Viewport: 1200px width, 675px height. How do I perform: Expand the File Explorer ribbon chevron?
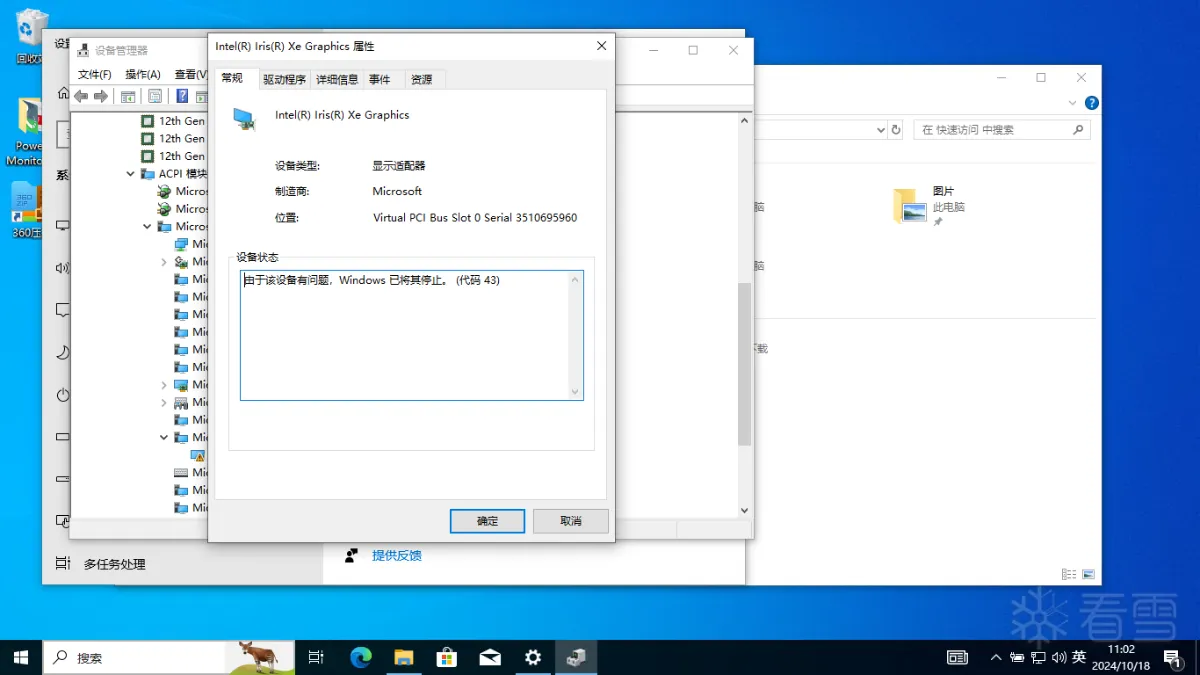pos(1073,103)
